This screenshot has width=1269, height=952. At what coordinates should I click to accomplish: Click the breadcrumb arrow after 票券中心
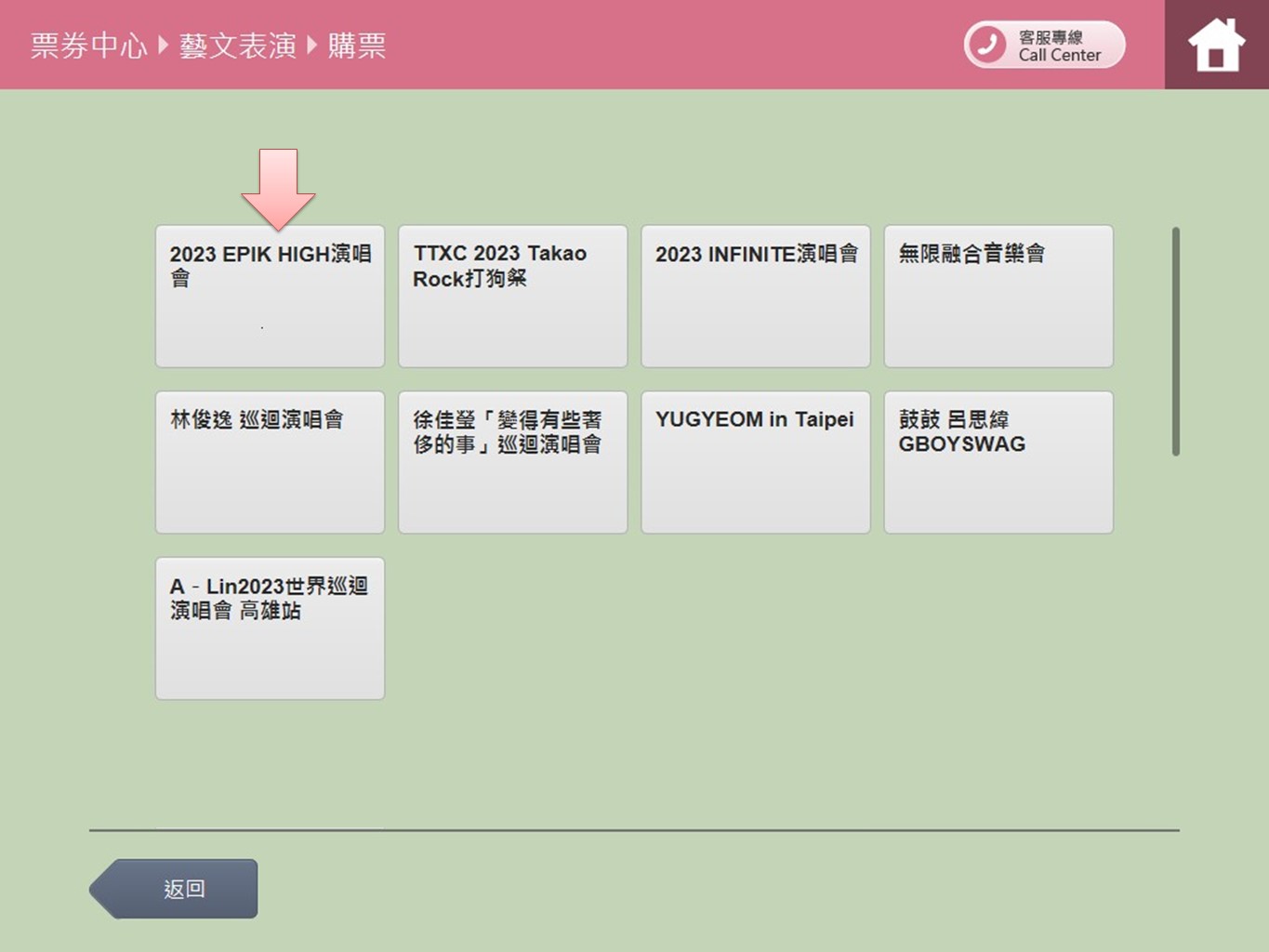pyautogui.click(x=163, y=45)
